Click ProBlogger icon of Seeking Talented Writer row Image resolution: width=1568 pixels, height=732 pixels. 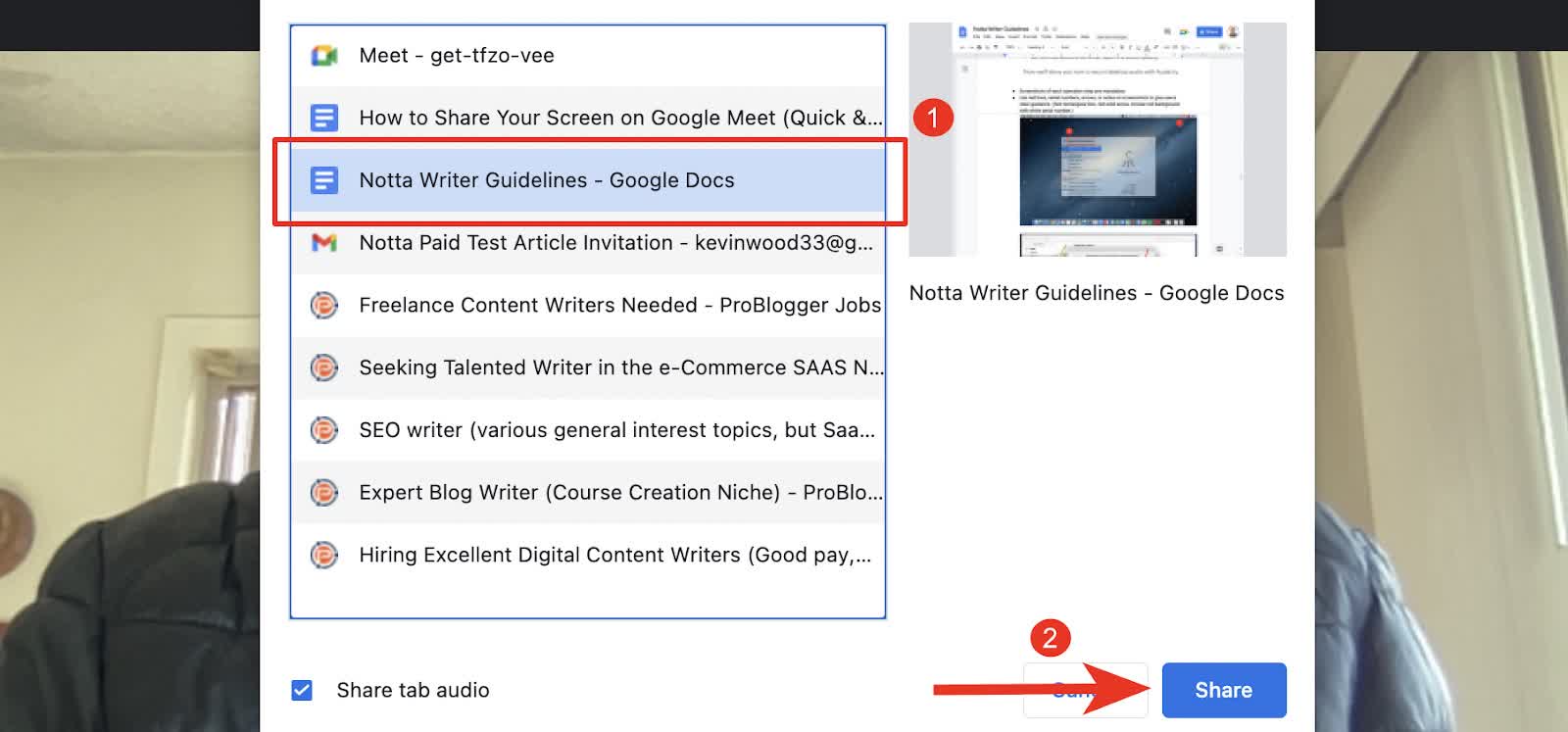click(x=323, y=367)
